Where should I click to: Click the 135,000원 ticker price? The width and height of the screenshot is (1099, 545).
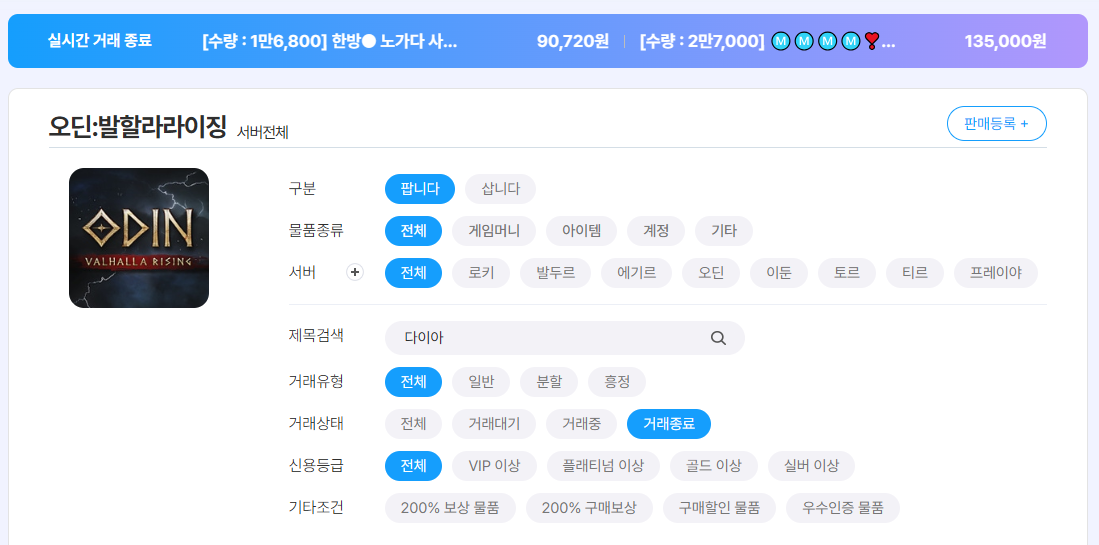pos(1005,41)
